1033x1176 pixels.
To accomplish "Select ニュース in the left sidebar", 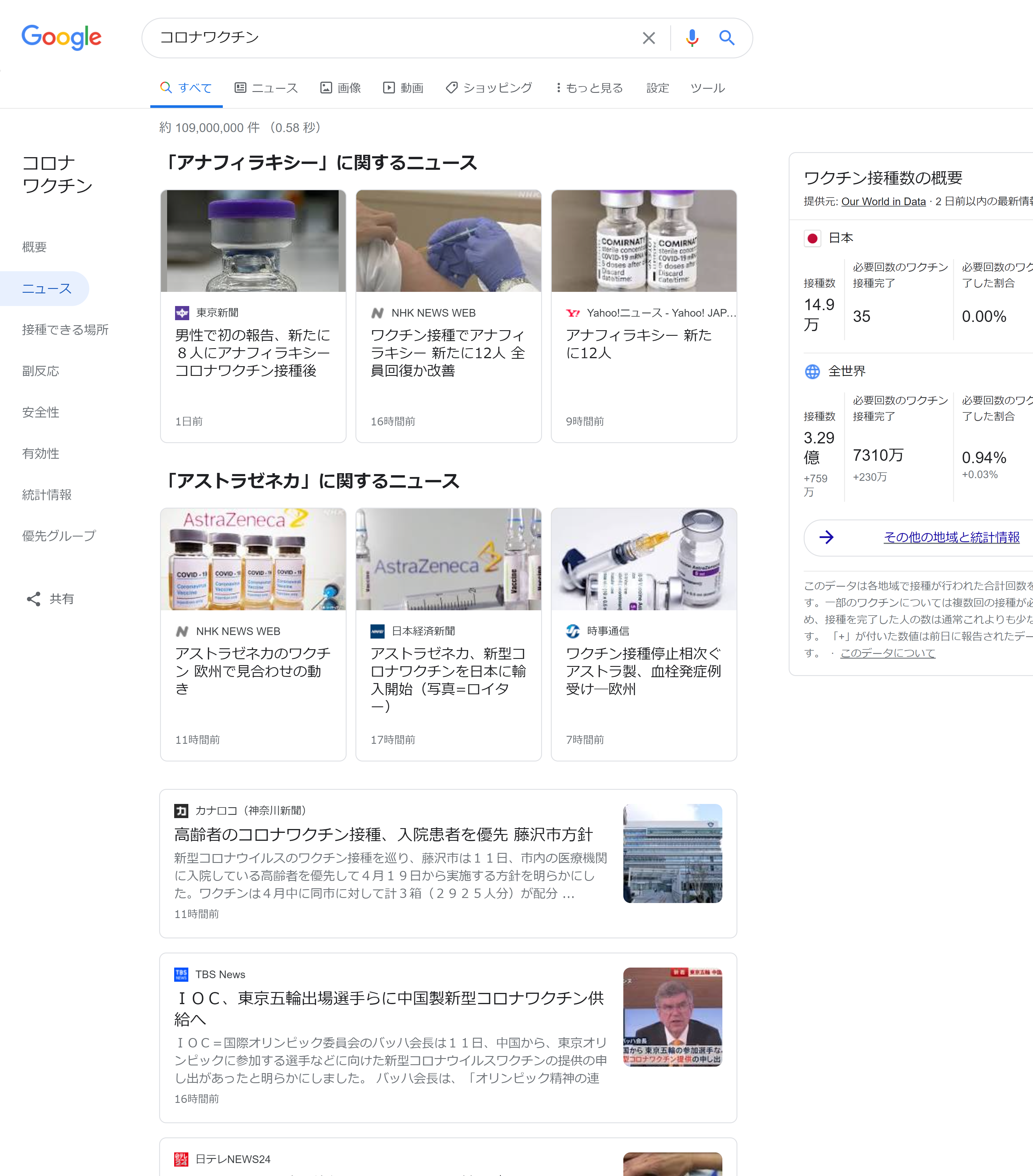I will click(44, 289).
